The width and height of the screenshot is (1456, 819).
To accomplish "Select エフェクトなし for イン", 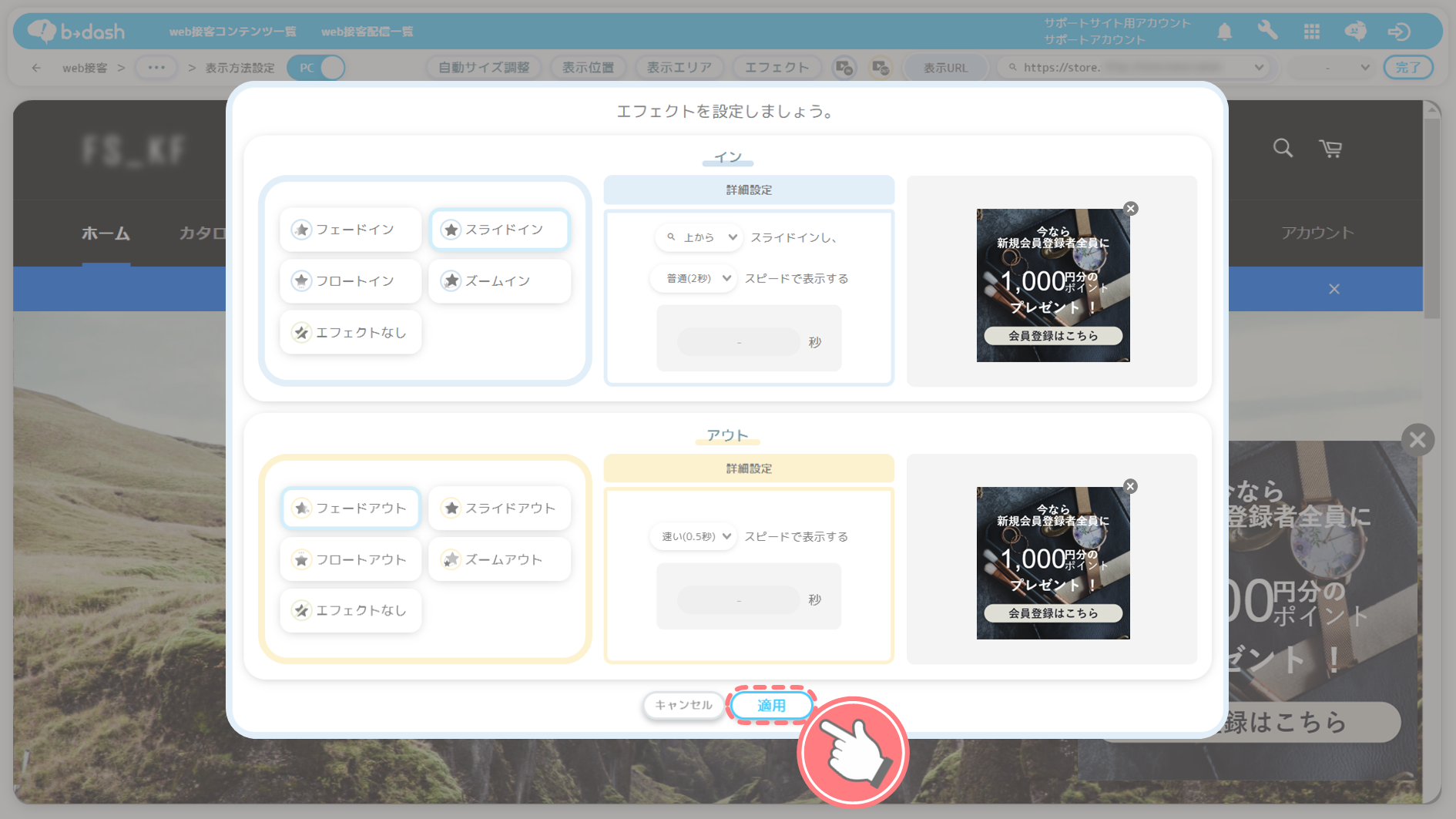I will point(351,333).
